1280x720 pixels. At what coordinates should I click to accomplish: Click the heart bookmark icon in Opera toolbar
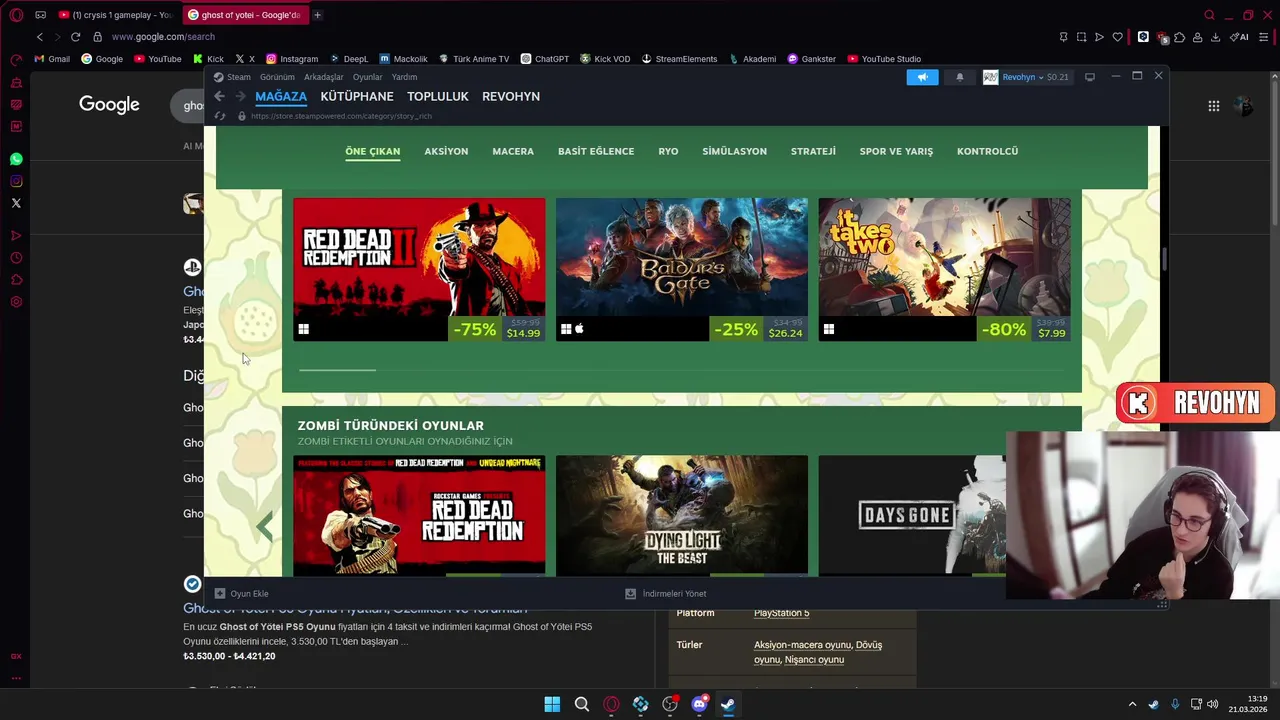(x=1118, y=37)
